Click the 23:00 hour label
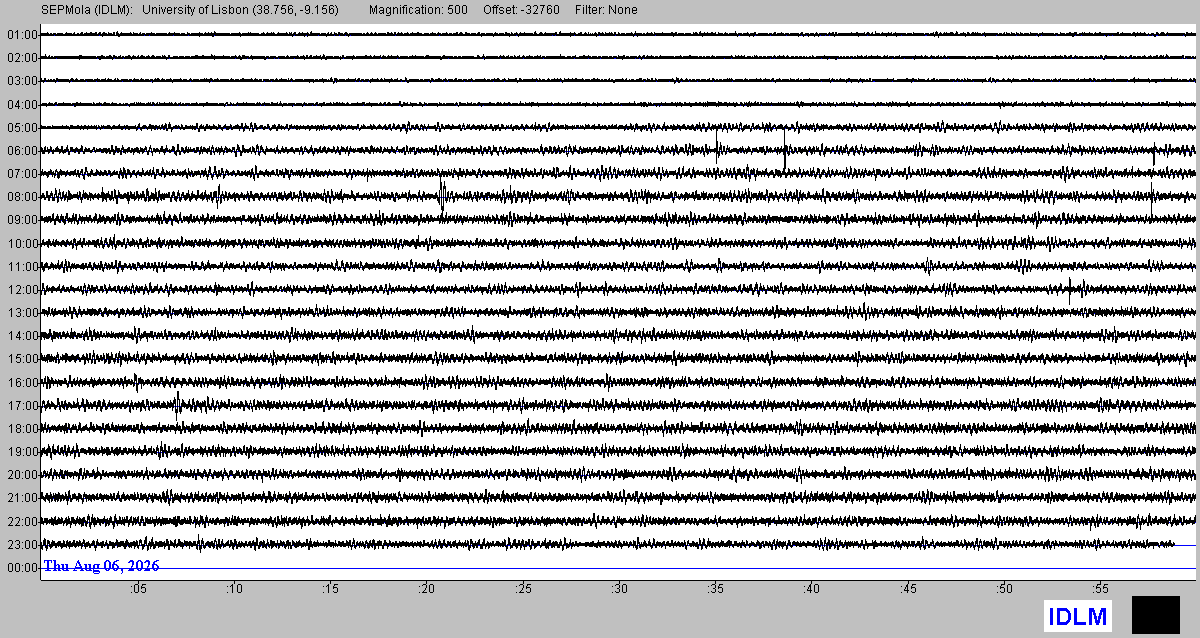 pyautogui.click(x=21, y=544)
